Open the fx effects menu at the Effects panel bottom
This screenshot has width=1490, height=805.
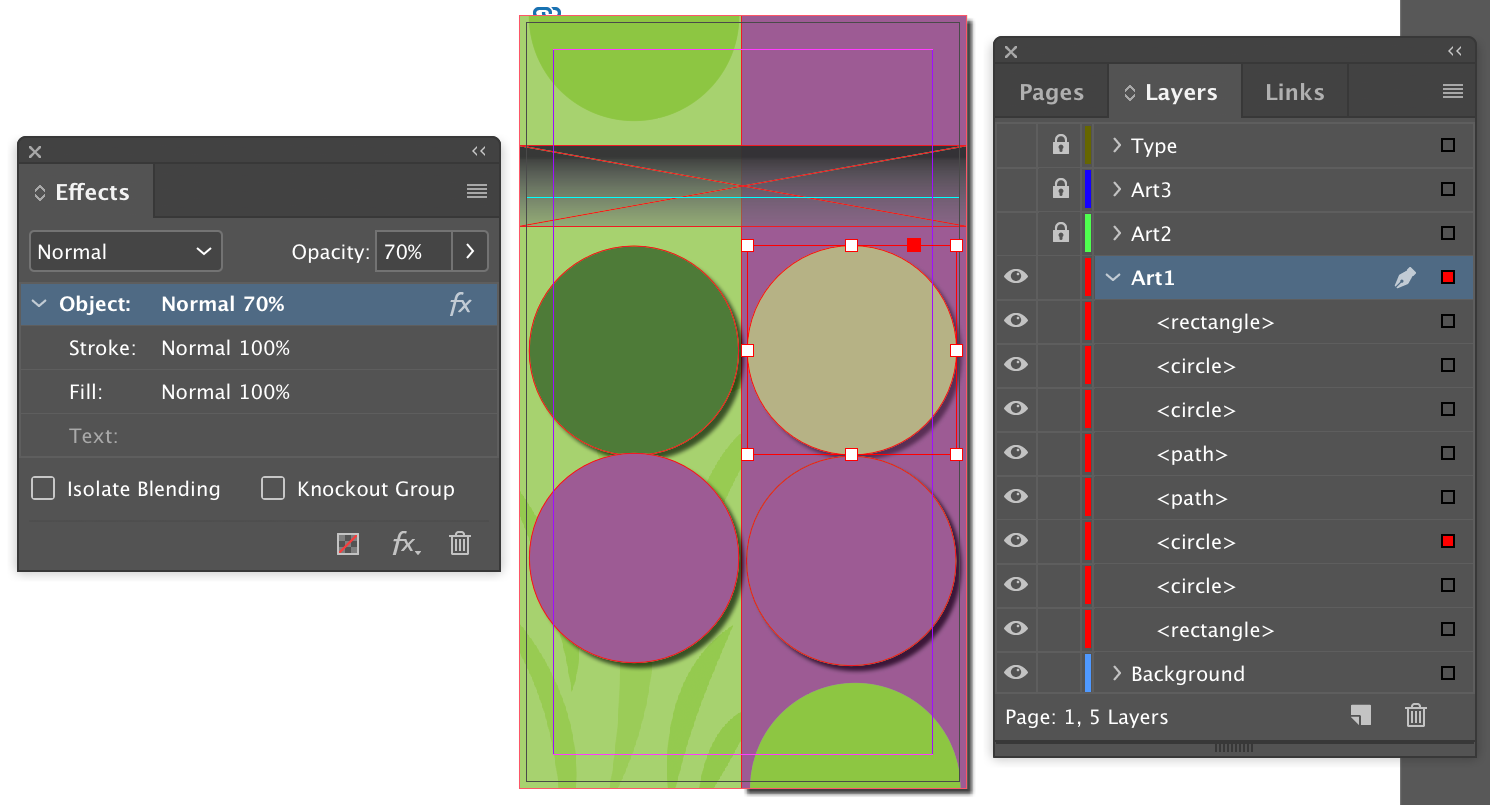(x=405, y=544)
